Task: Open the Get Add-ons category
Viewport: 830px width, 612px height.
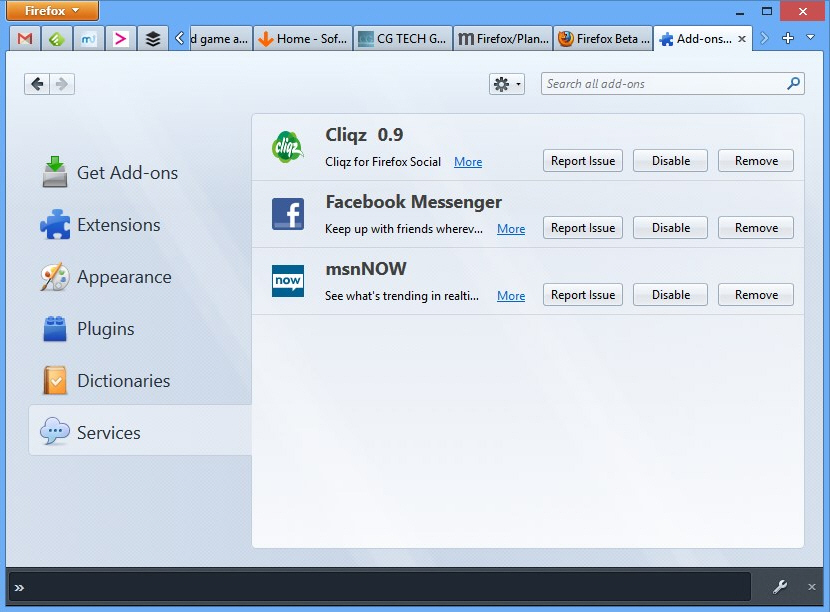Action: [x=140, y=173]
